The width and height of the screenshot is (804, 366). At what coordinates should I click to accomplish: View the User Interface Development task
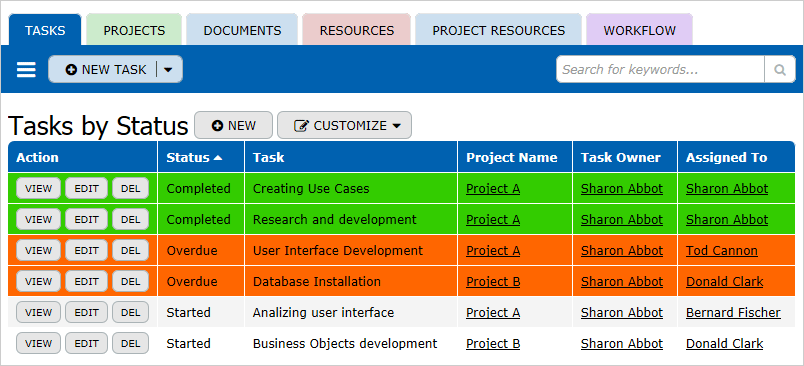(38, 250)
